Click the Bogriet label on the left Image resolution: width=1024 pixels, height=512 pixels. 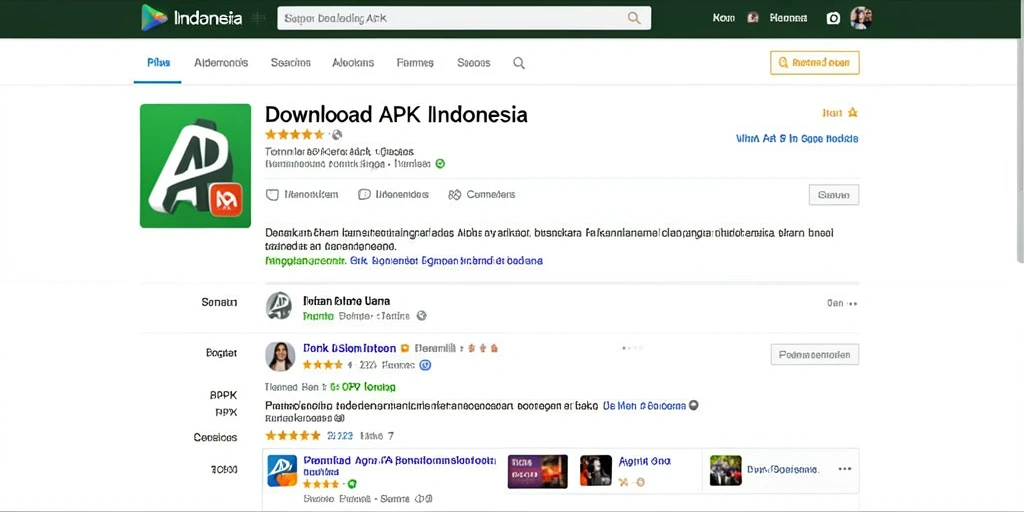tap(221, 353)
